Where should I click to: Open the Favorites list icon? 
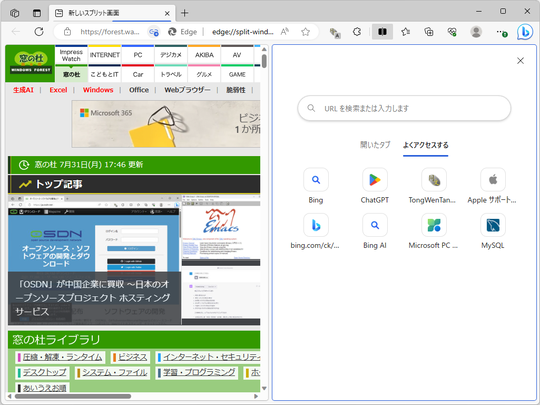point(406,32)
